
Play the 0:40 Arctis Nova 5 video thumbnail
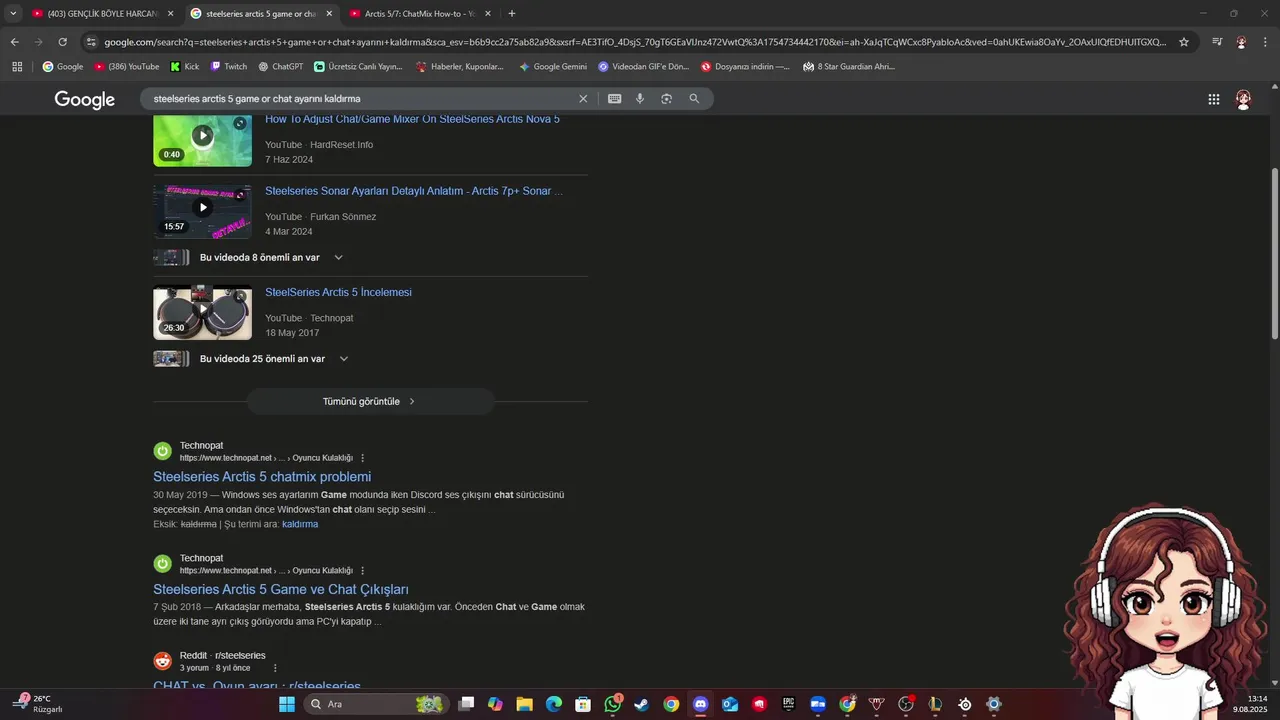coord(203,140)
